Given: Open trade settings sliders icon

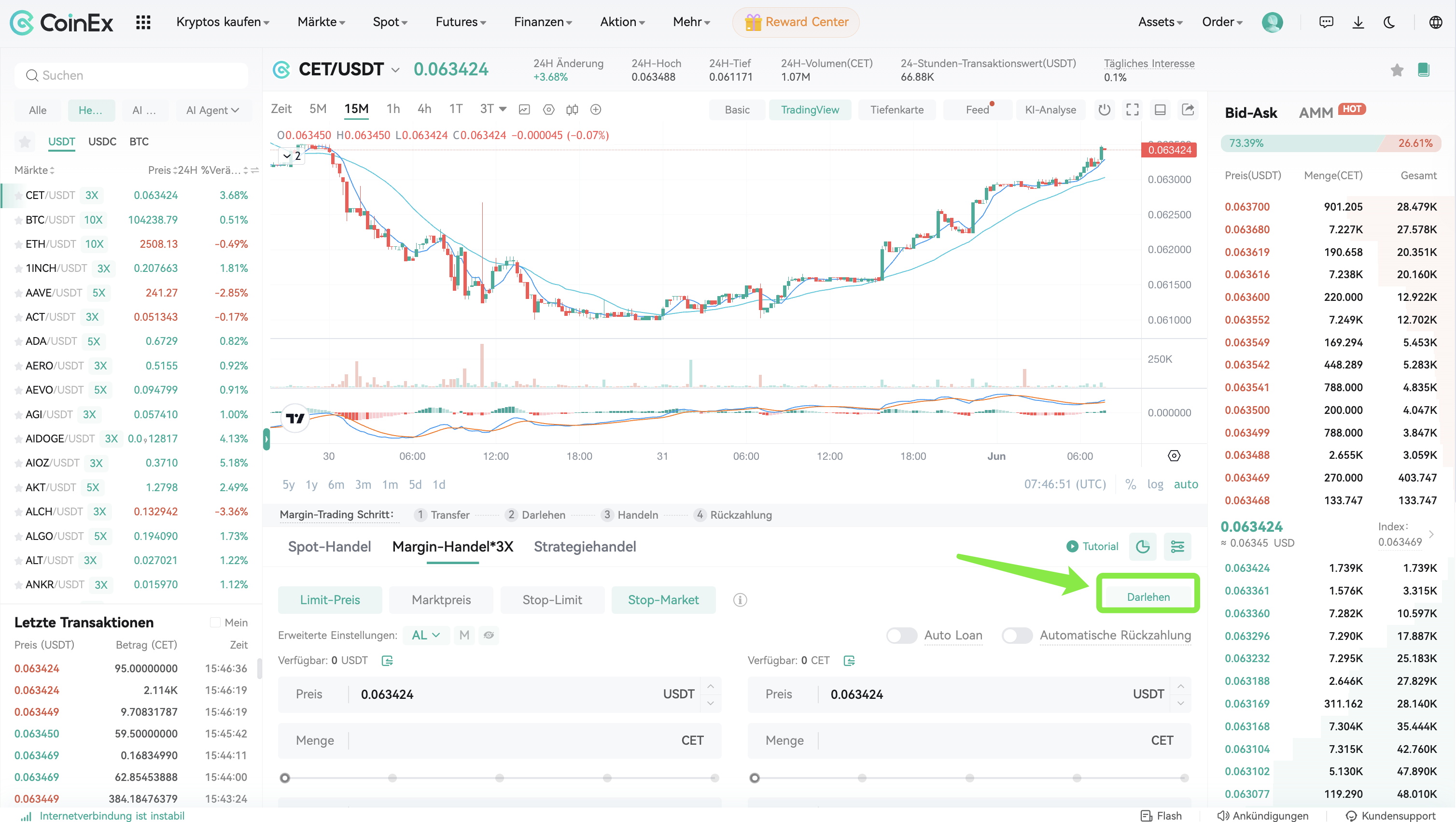Looking at the screenshot, I should (1177, 546).
